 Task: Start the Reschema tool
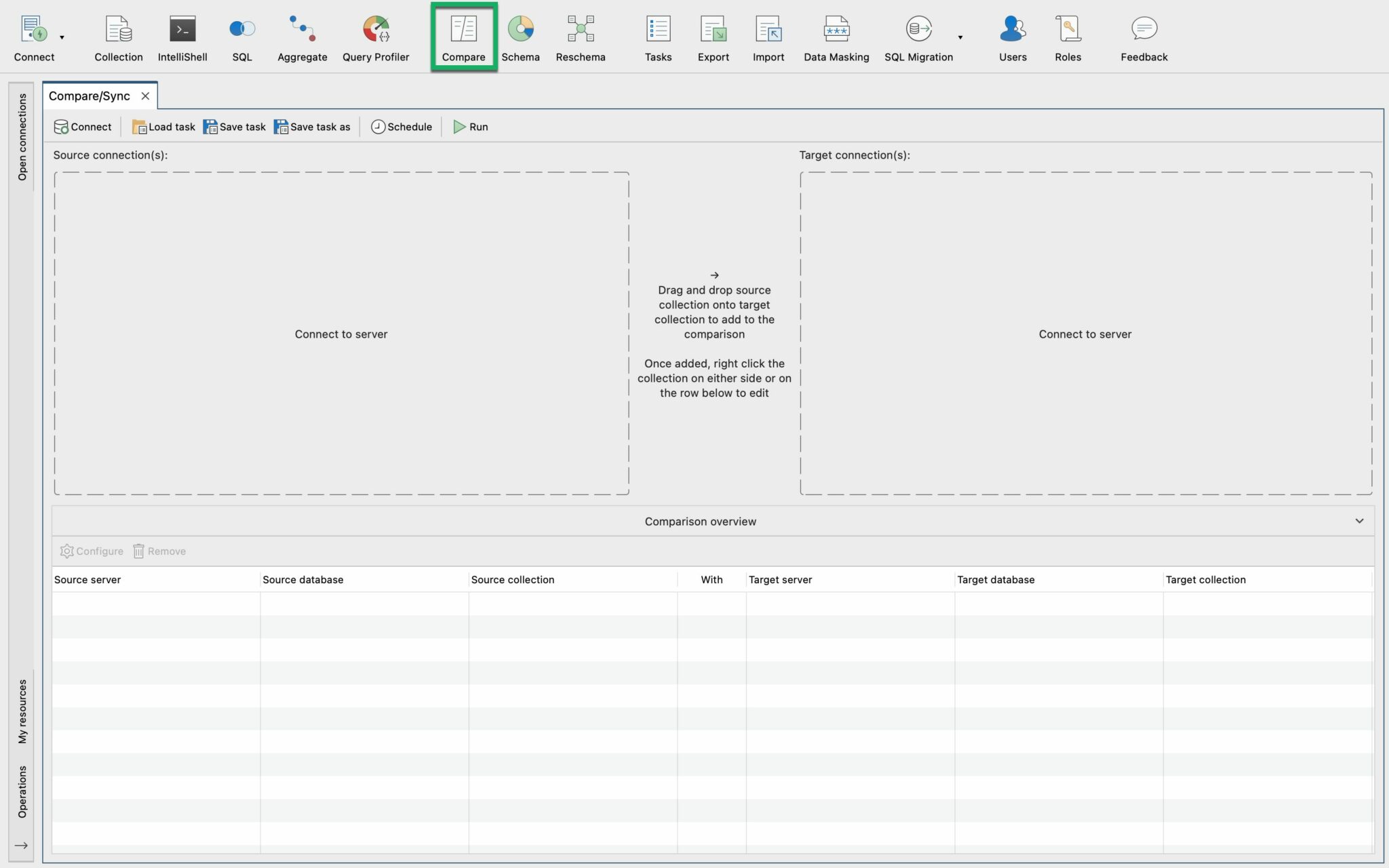[x=580, y=37]
